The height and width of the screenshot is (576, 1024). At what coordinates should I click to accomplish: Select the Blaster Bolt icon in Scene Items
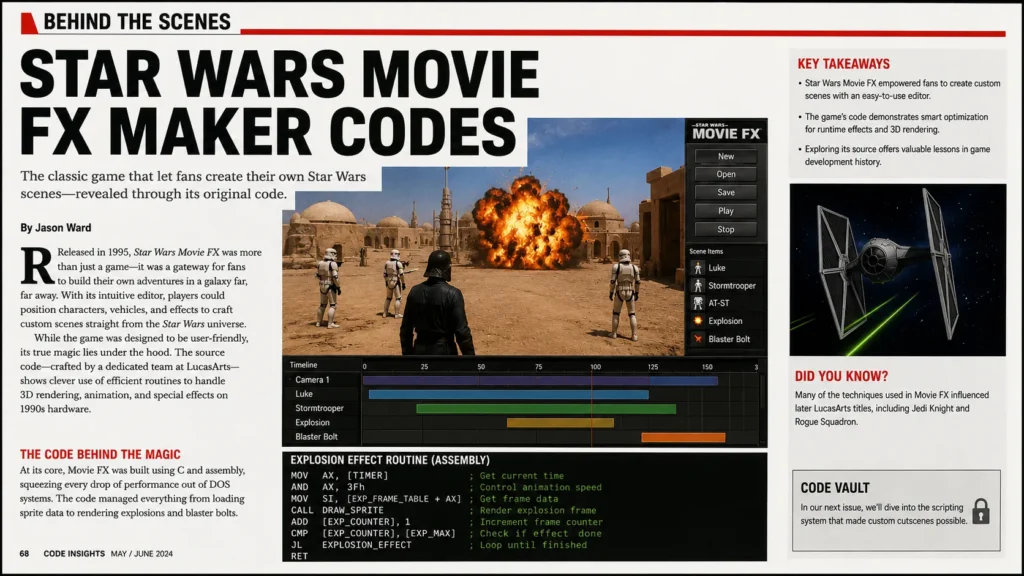pyautogui.click(x=698, y=339)
